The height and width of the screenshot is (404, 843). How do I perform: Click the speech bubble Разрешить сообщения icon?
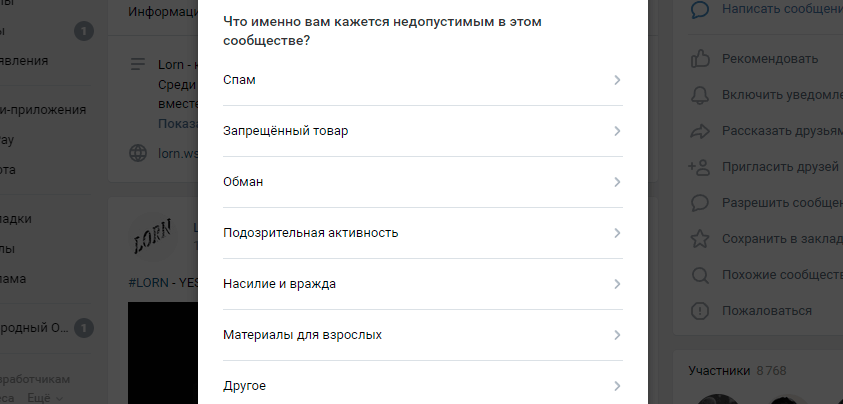tap(700, 203)
